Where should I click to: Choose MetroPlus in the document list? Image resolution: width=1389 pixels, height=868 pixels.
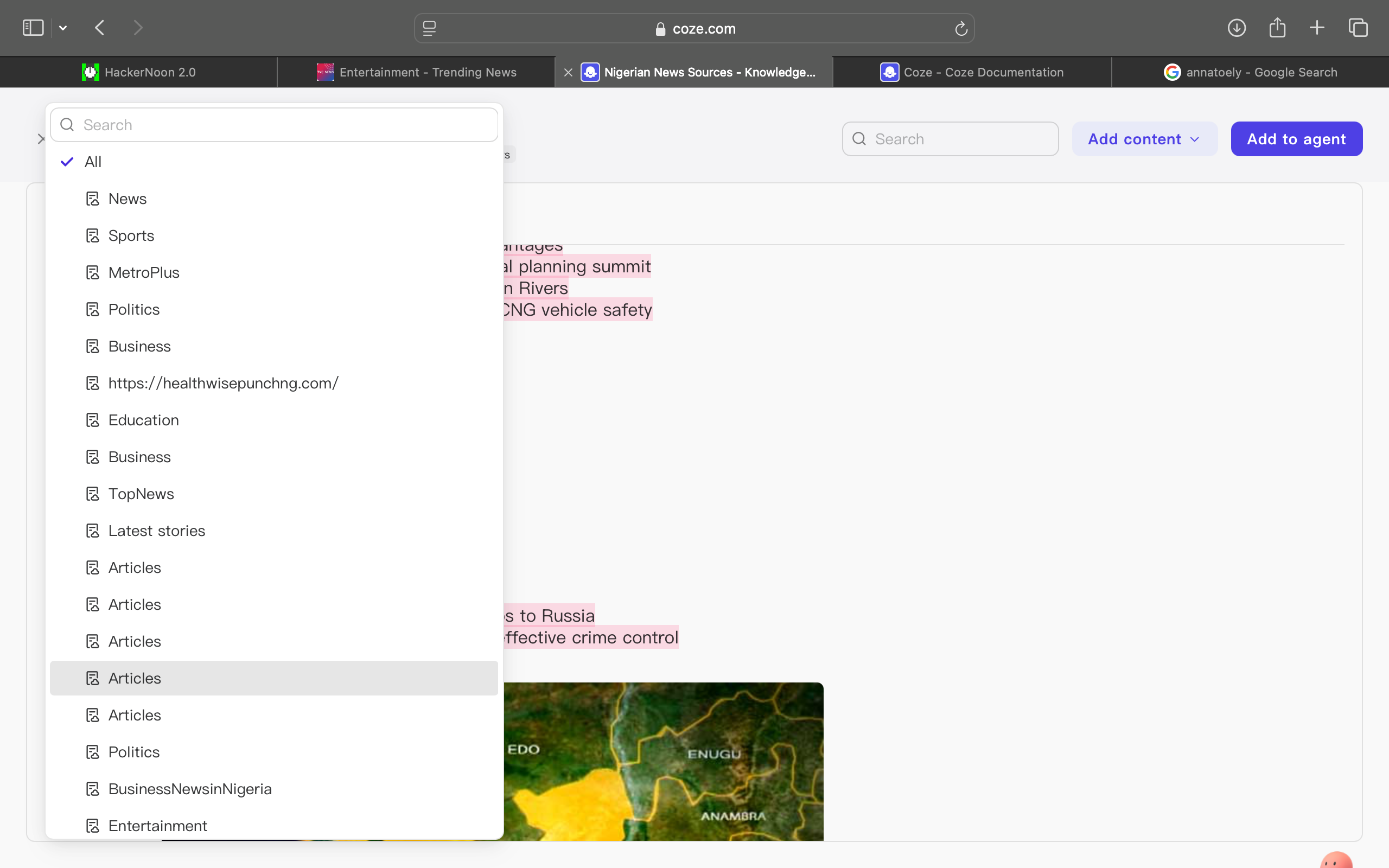coord(274,273)
